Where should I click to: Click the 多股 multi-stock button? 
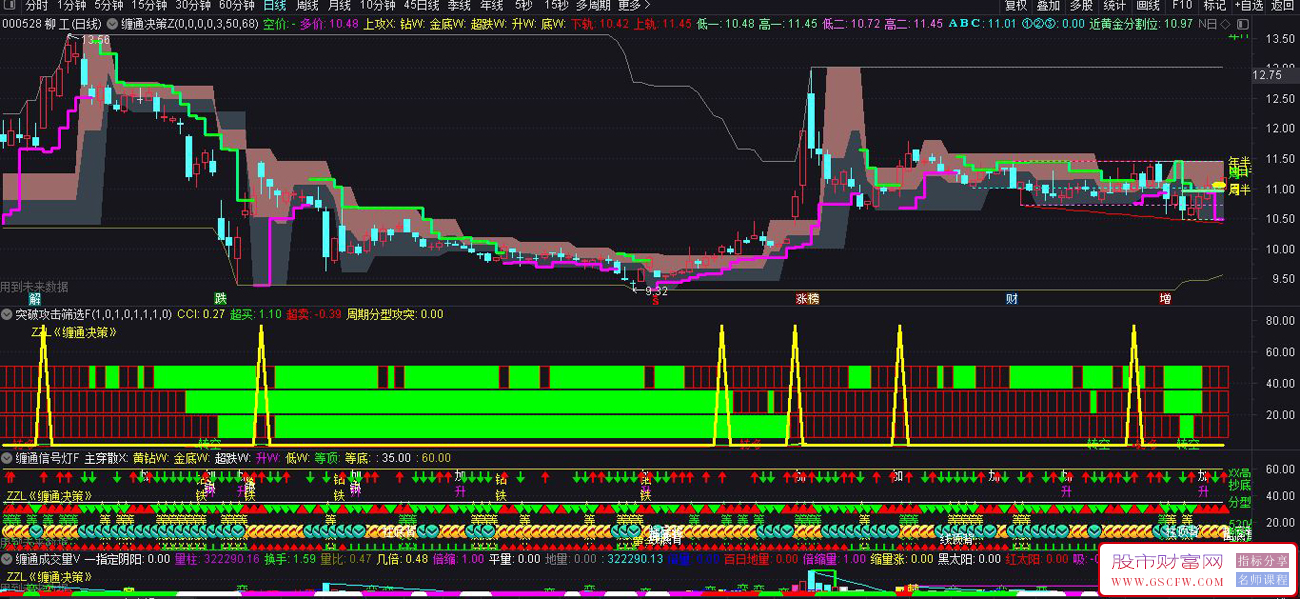coord(1081,5)
